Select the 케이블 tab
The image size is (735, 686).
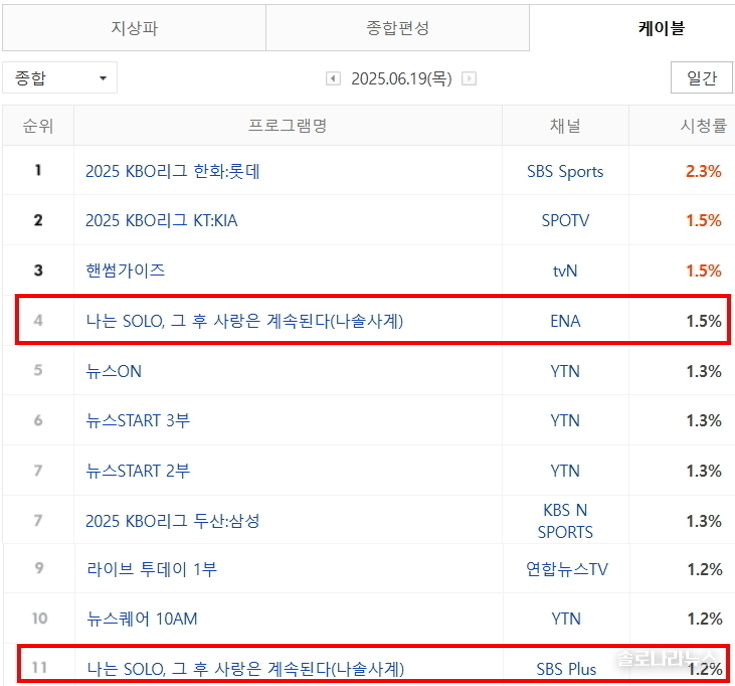[x=661, y=28]
